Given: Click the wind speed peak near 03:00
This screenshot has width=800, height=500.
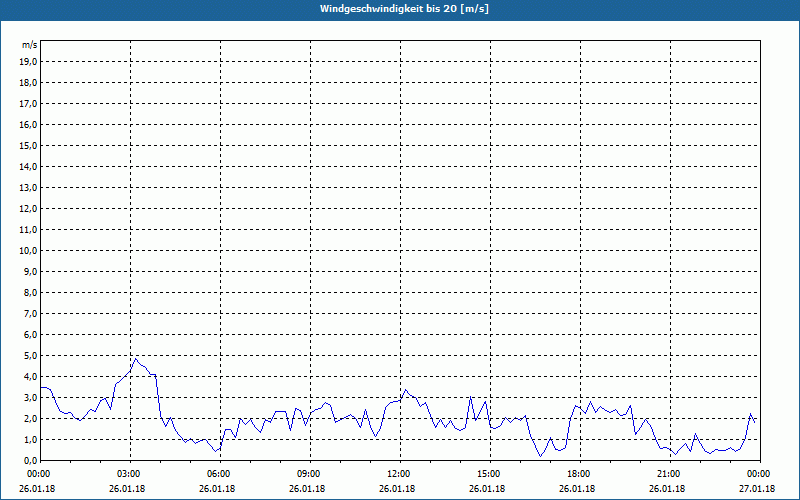Looking at the screenshot, I should (x=135, y=359).
